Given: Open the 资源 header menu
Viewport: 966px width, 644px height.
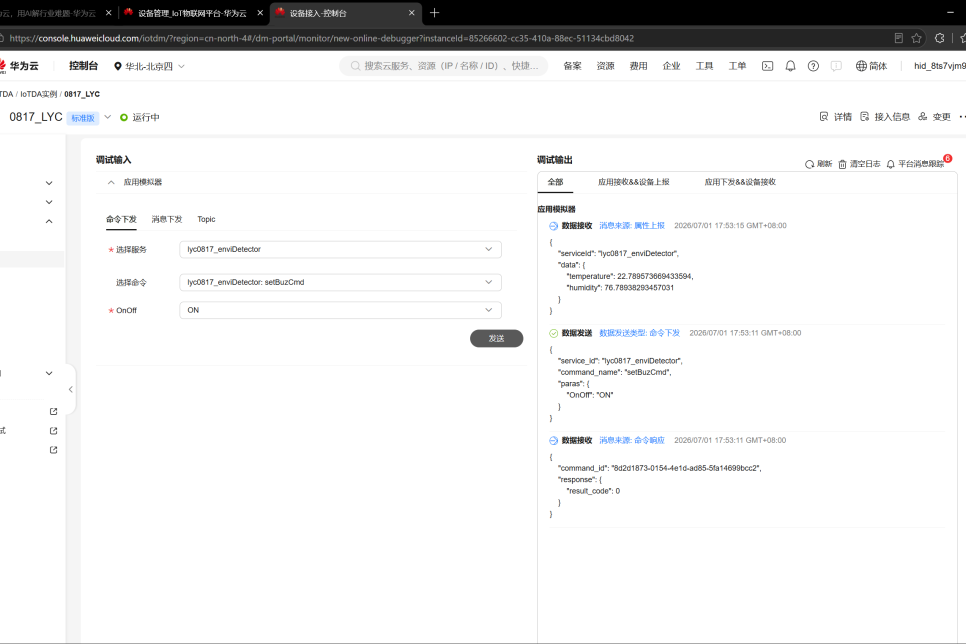Looking at the screenshot, I should tap(606, 66).
